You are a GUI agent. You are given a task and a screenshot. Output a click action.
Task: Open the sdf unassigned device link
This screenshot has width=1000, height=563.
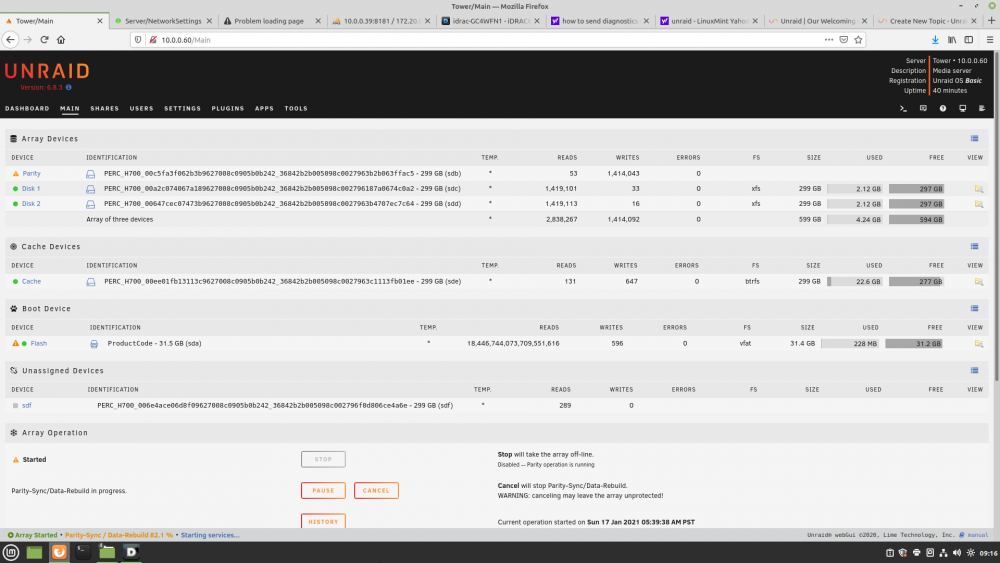(27, 406)
